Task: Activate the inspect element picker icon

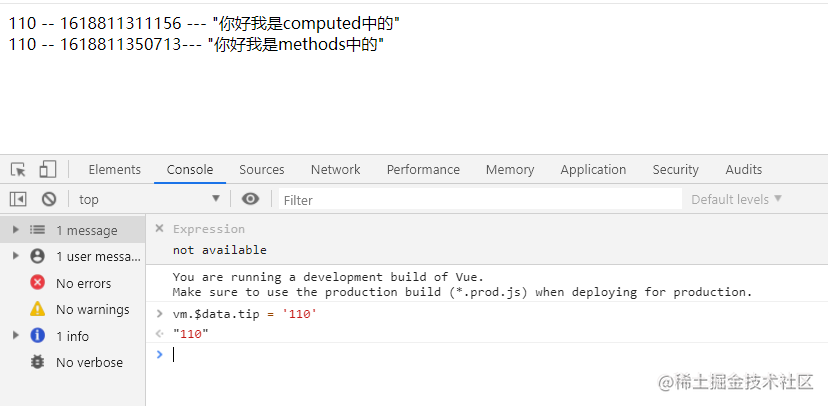Action: pos(18,169)
